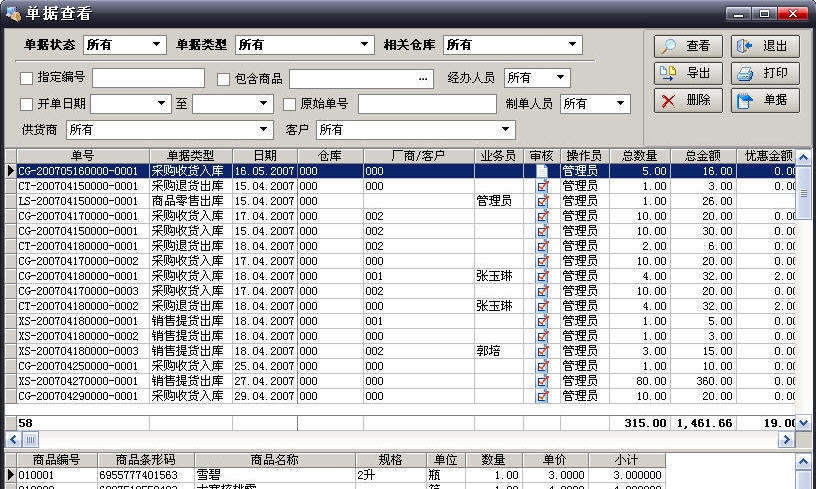The height and width of the screenshot is (489, 816).
Task: Toggle the 包含商品 checkbox
Action: coord(224,79)
